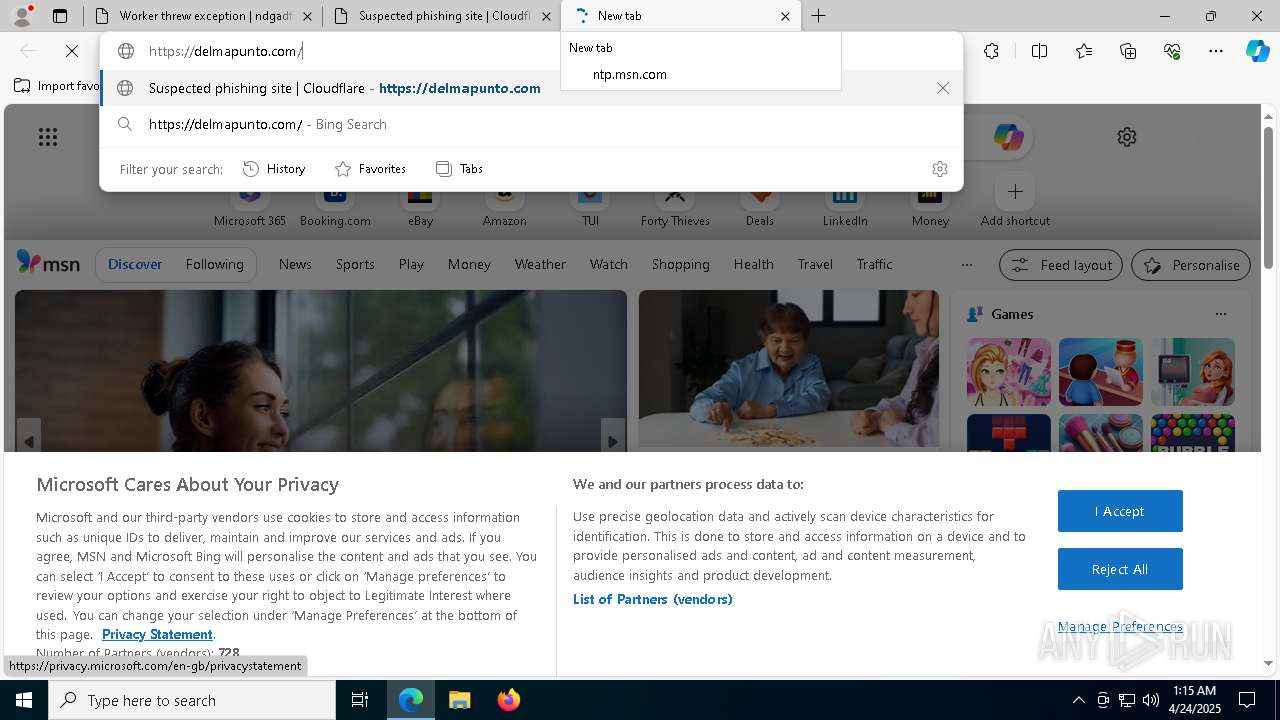The image size is (1280, 720).
Task: Go to MSN Shopping section
Action: [x=680, y=264]
